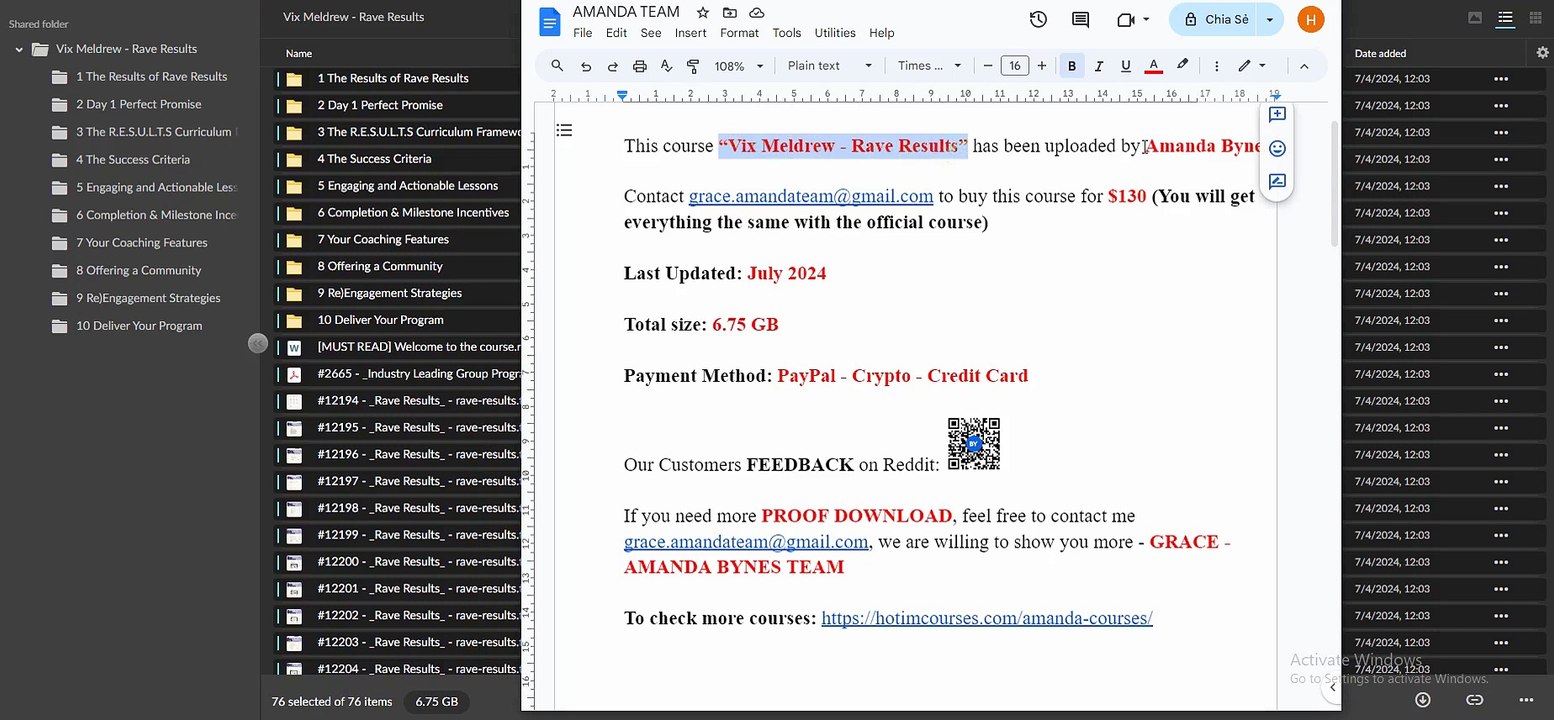Open the comments panel icon

point(1080,19)
